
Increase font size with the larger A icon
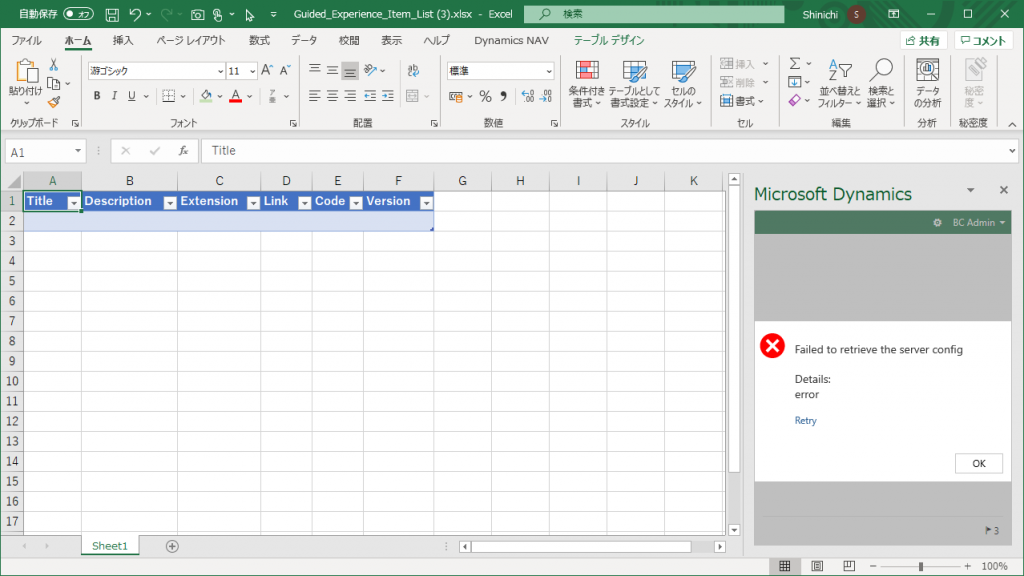[266, 71]
